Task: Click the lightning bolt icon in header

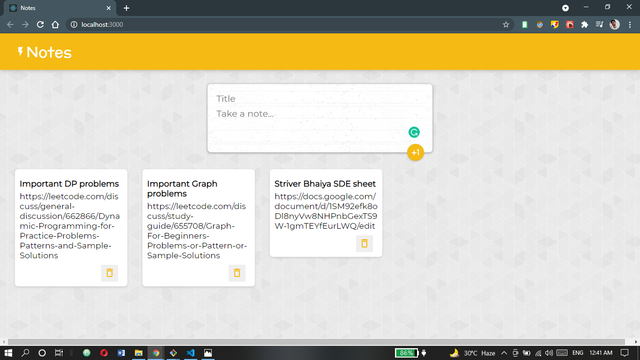Action: coord(20,51)
